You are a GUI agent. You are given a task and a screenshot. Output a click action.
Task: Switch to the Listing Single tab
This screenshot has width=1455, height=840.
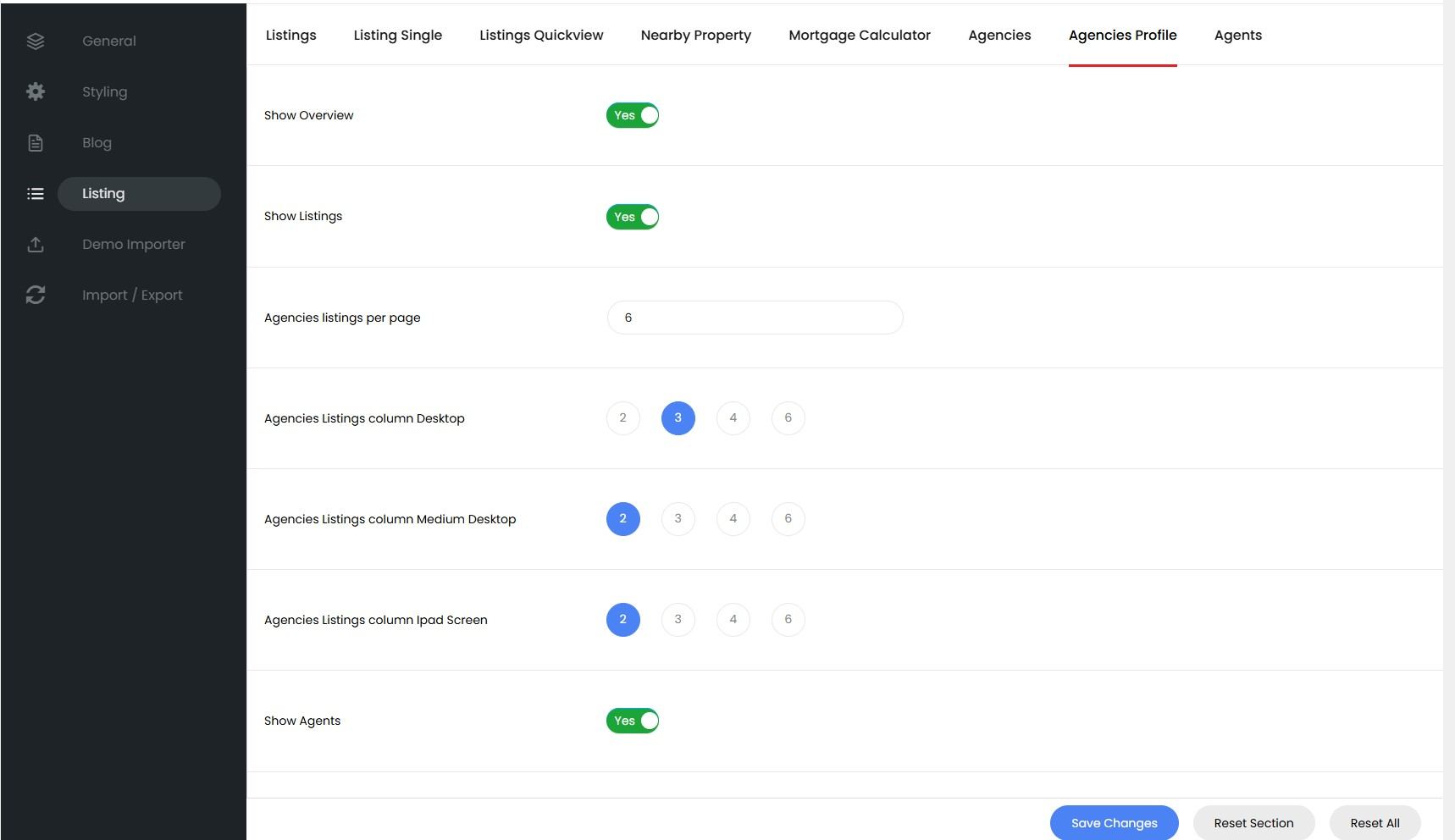[398, 35]
